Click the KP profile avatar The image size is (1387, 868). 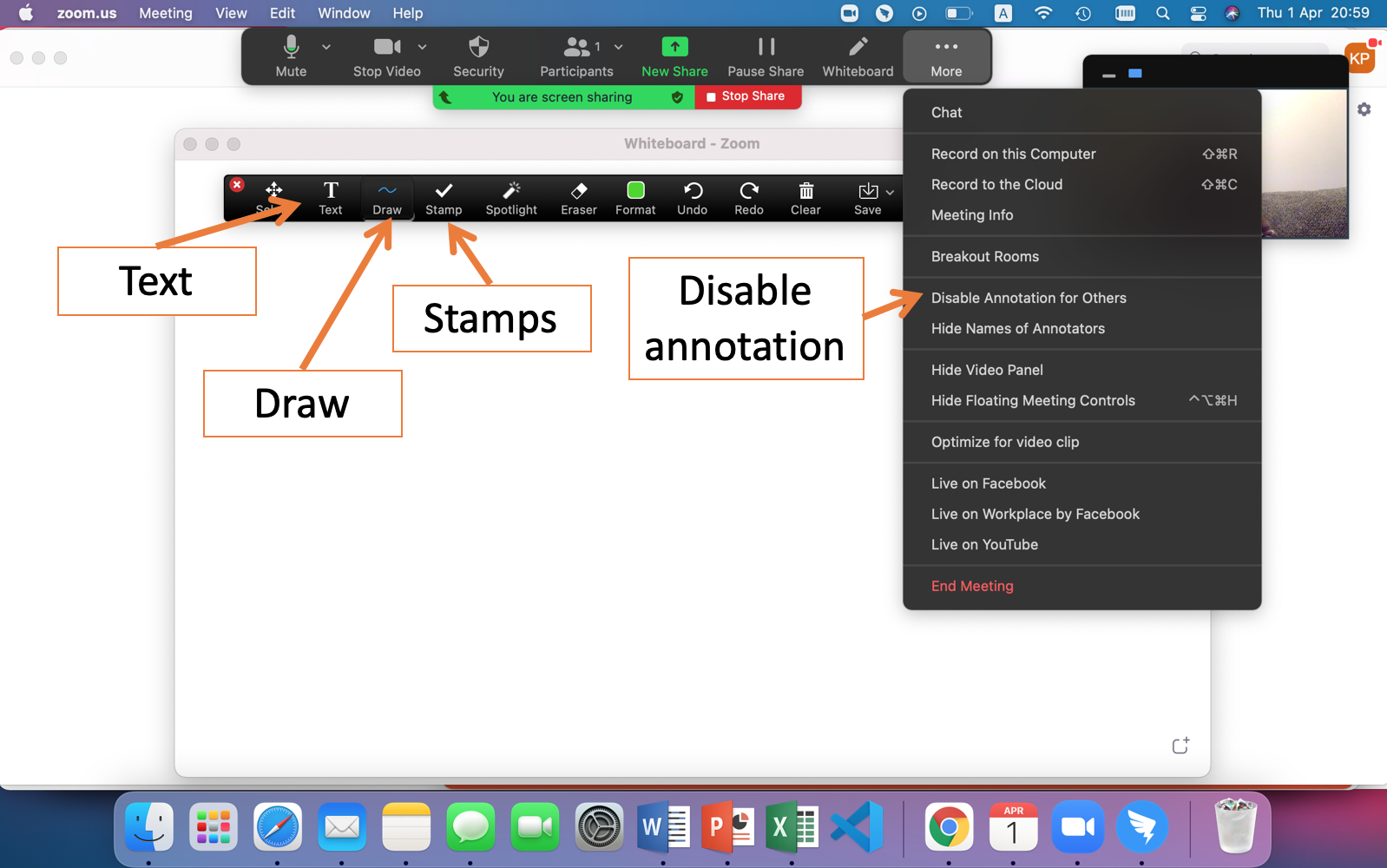click(x=1359, y=58)
